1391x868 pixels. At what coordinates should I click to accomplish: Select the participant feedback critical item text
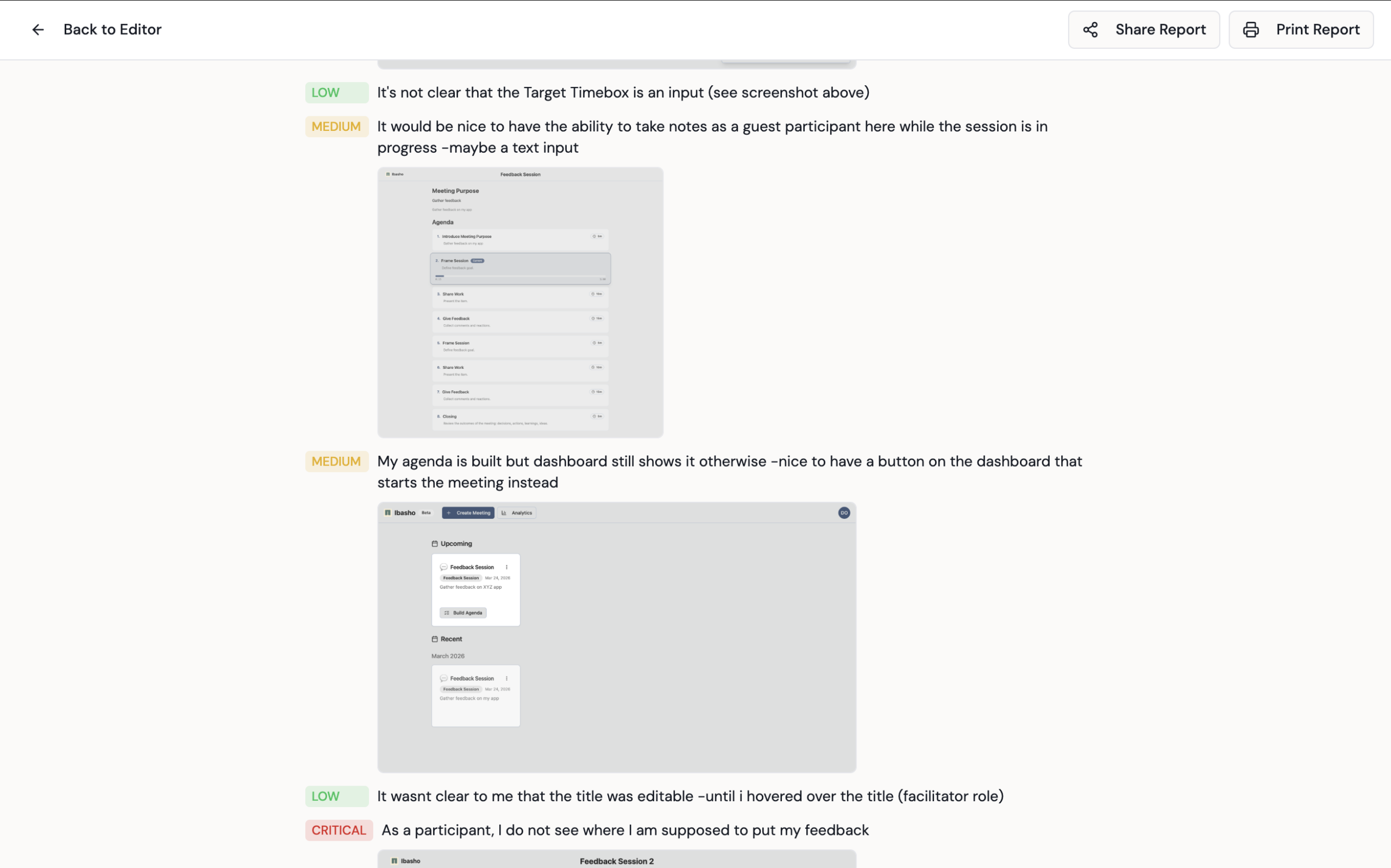[x=625, y=830]
